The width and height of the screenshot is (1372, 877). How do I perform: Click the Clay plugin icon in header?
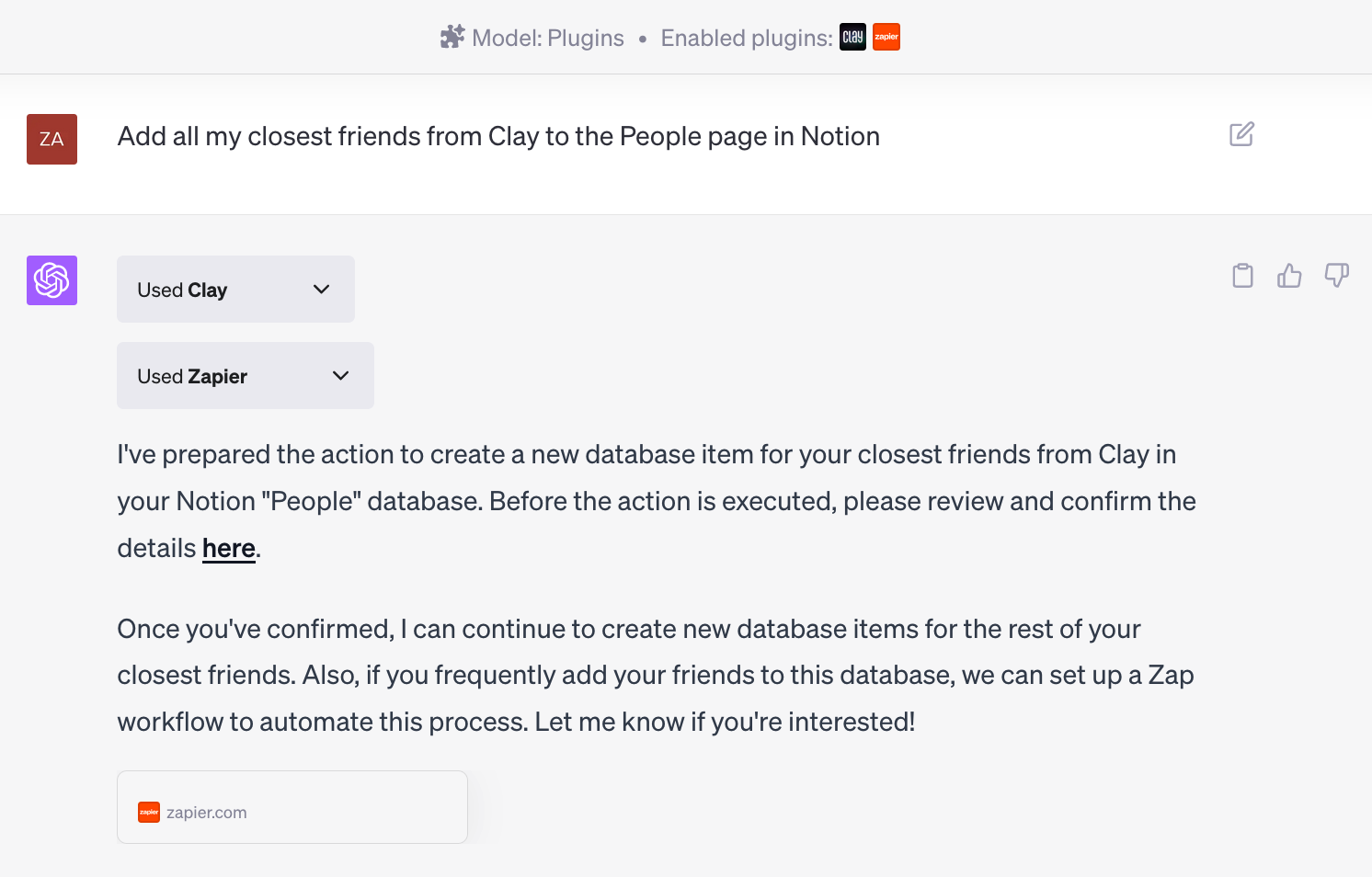pyautogui.click(x=852, y=37)
